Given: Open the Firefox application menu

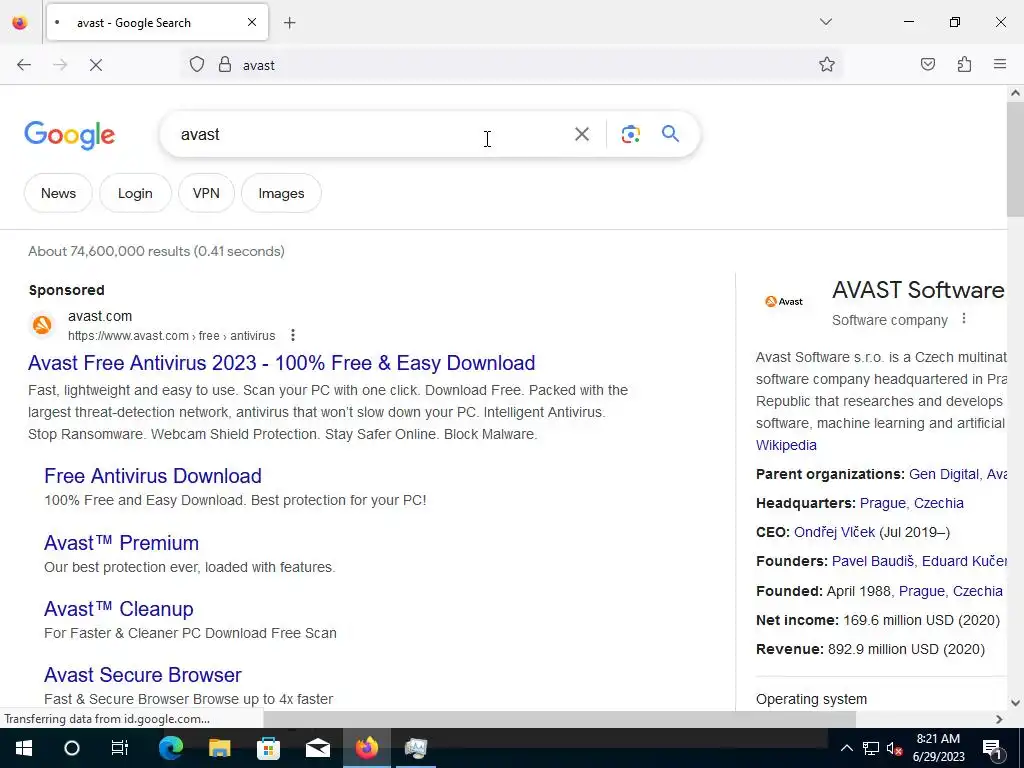Looking at the screenshot, I should click(1000, 64).
